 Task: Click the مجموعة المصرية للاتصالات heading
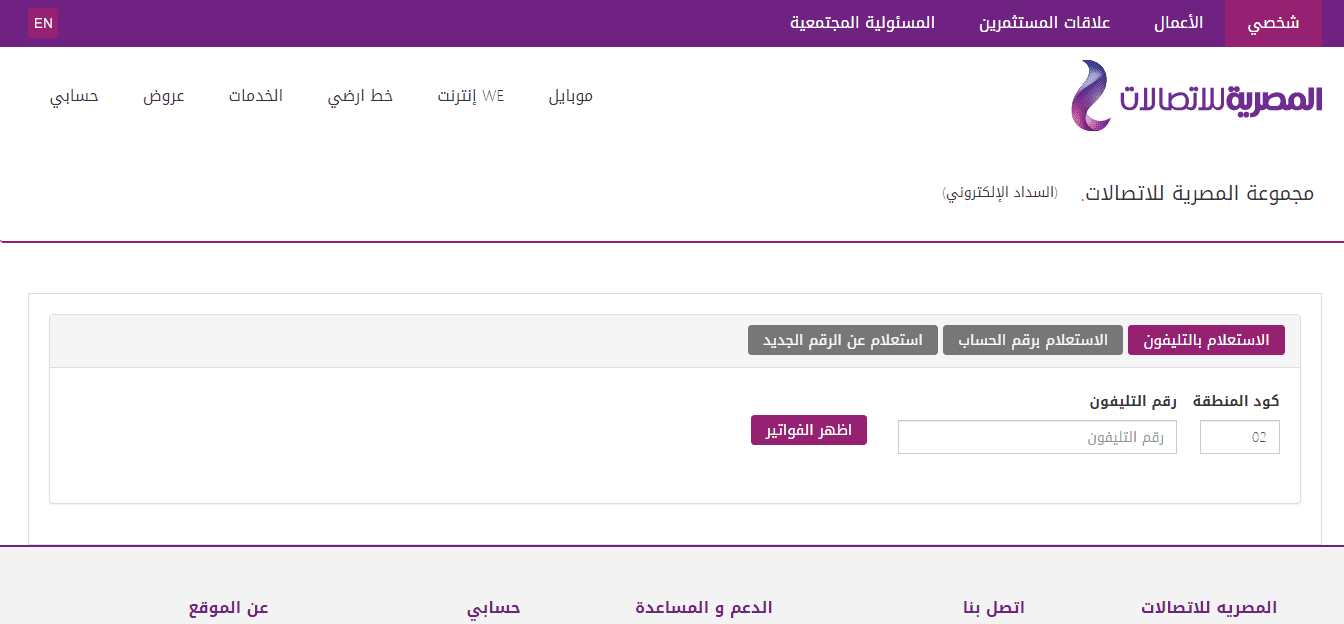point(1198,193)
